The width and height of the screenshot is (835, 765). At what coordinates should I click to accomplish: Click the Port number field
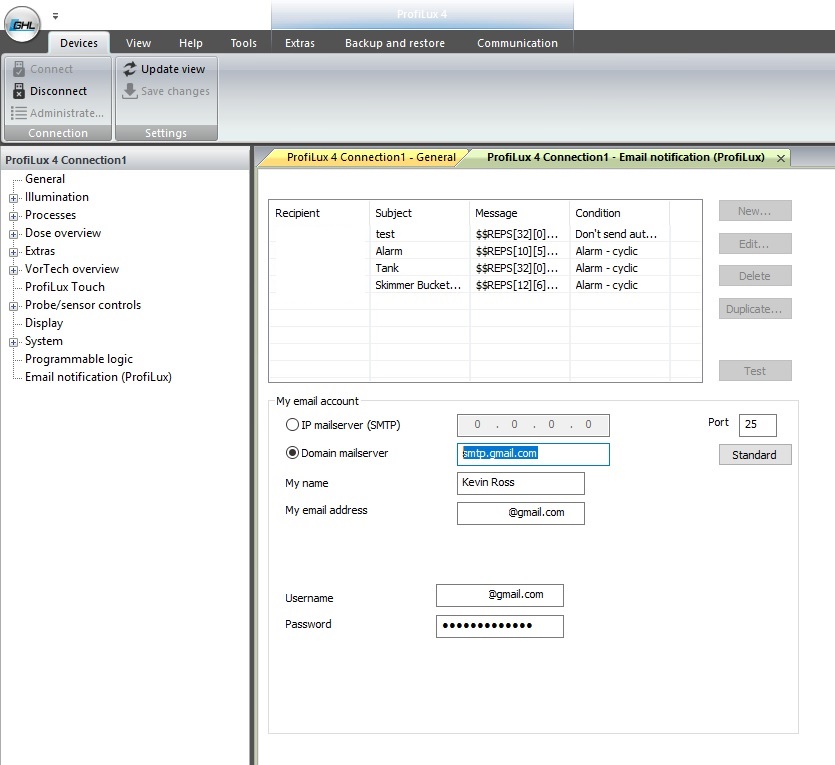click(757, 425)
